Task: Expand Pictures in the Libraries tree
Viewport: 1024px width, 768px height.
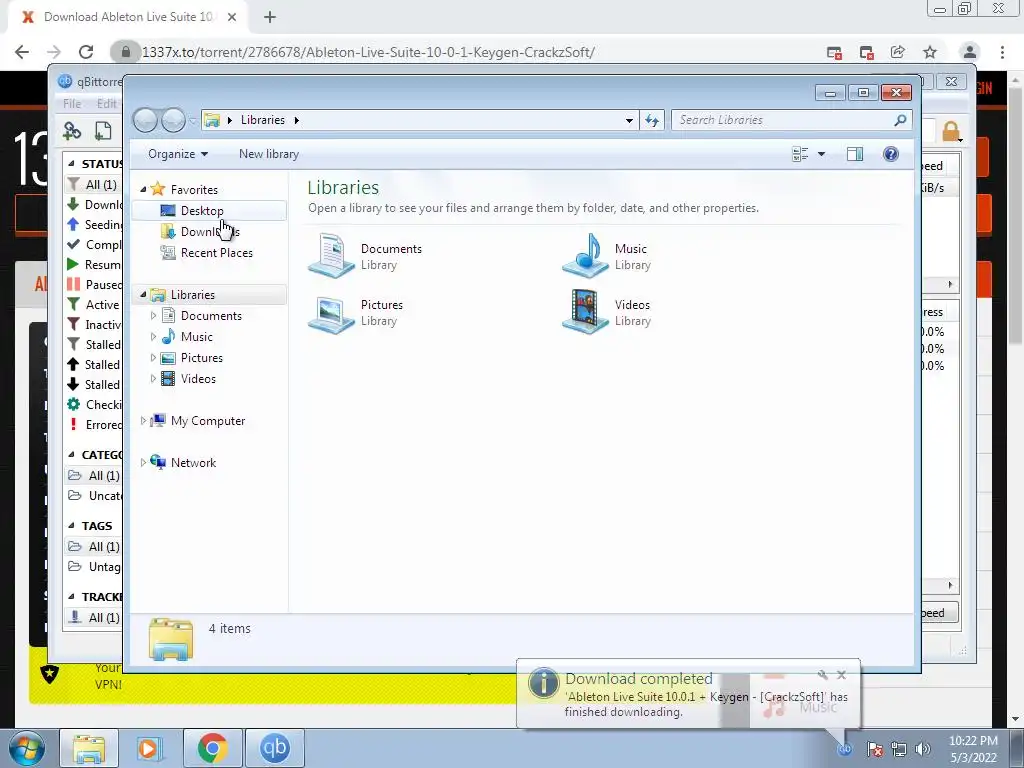Action: [153, 357]
